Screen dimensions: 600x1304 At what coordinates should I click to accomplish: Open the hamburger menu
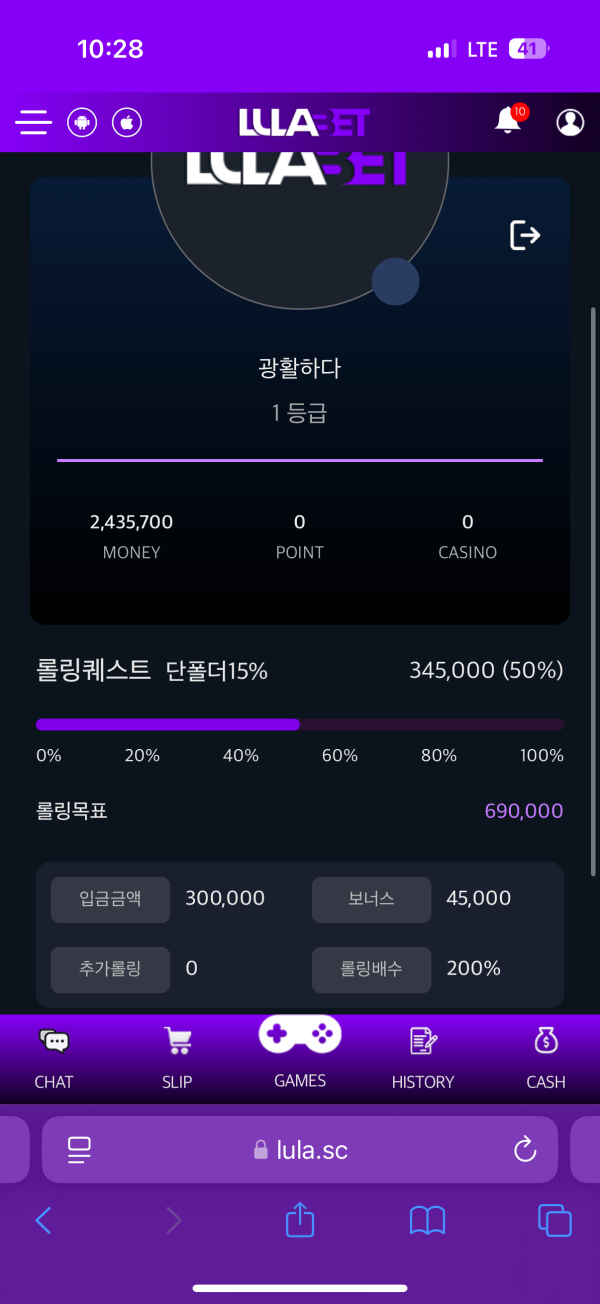coord(33,123)
